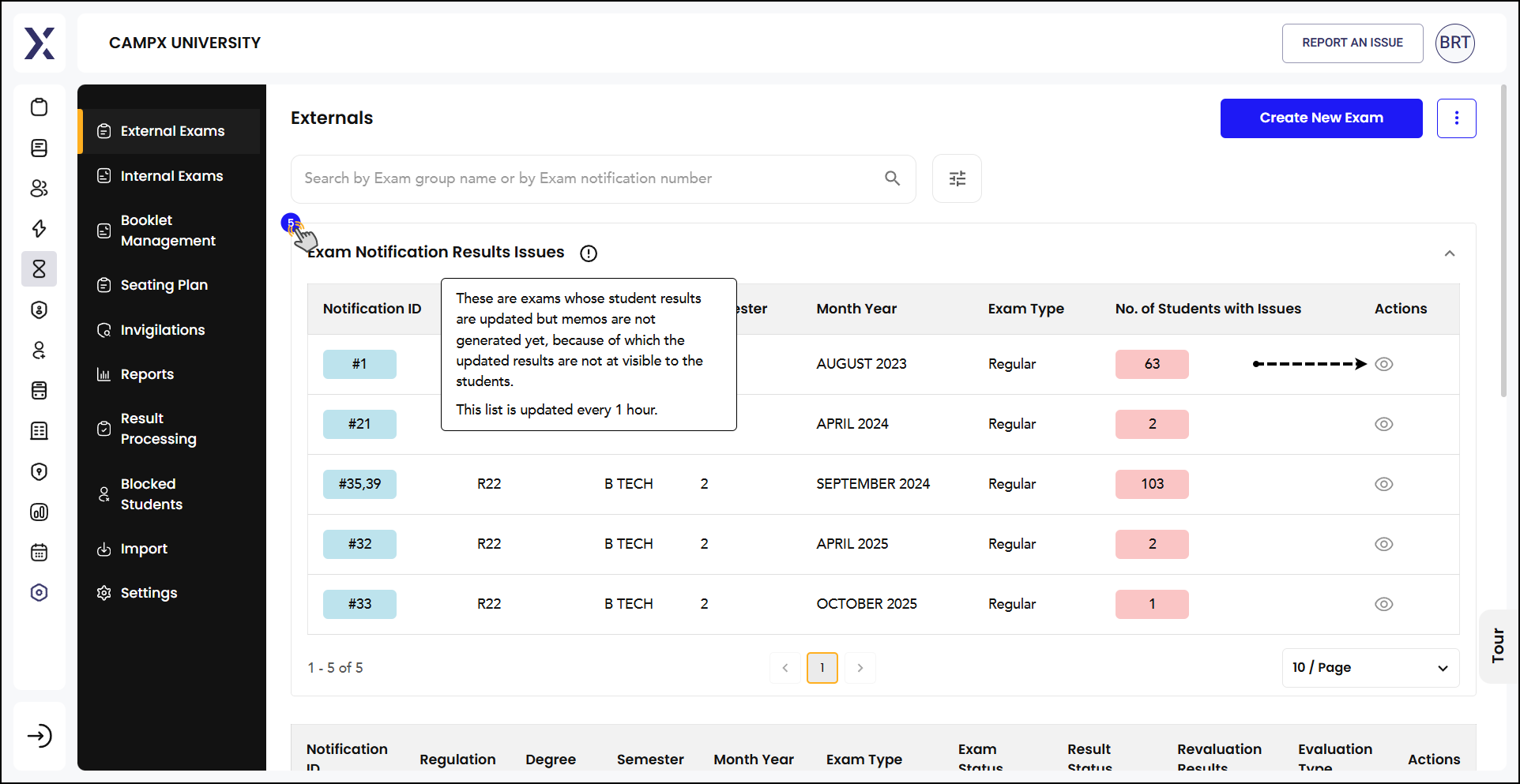The height and width of the screenshot is (784, 1520).
Task: Go to the previous page arrow
Action: tap(784, 668)
